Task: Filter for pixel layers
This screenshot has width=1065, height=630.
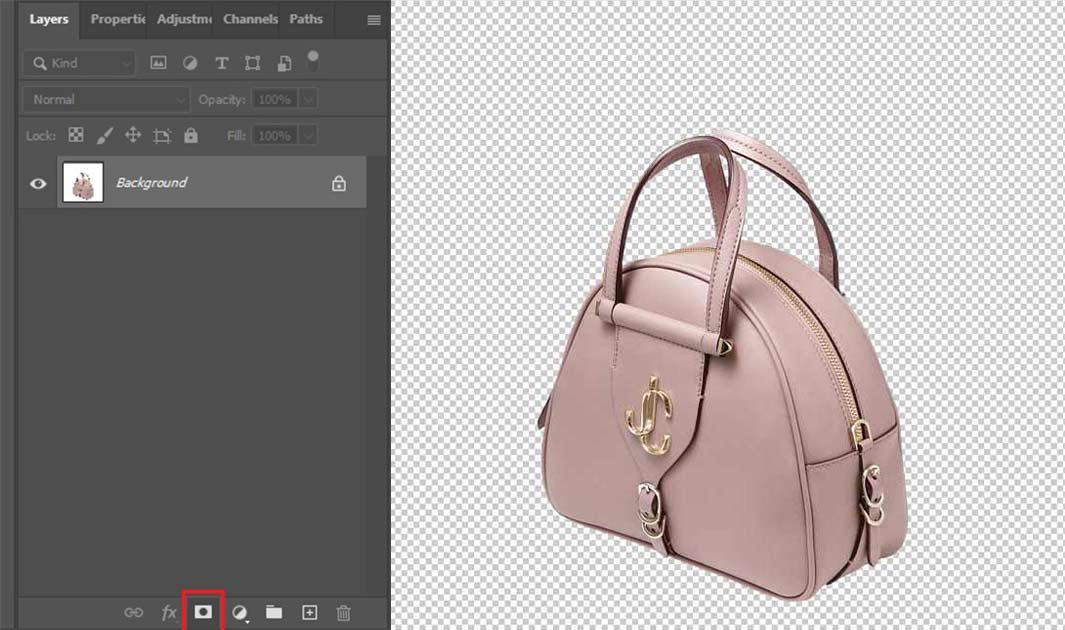Action: (158, 63)
